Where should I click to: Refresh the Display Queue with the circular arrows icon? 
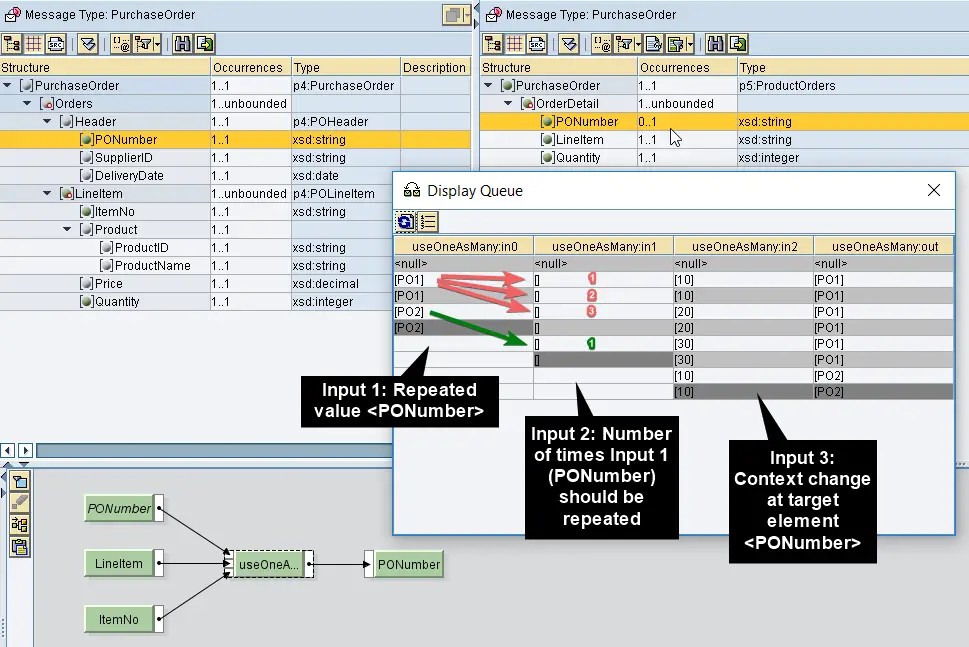(x=406, y=222)
